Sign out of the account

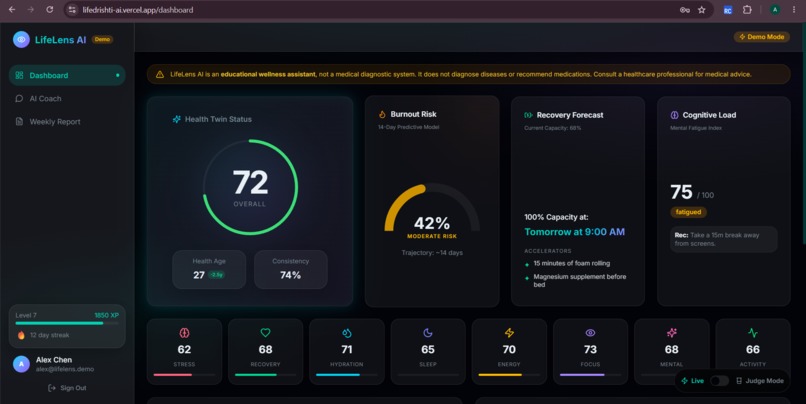[67, 388]
